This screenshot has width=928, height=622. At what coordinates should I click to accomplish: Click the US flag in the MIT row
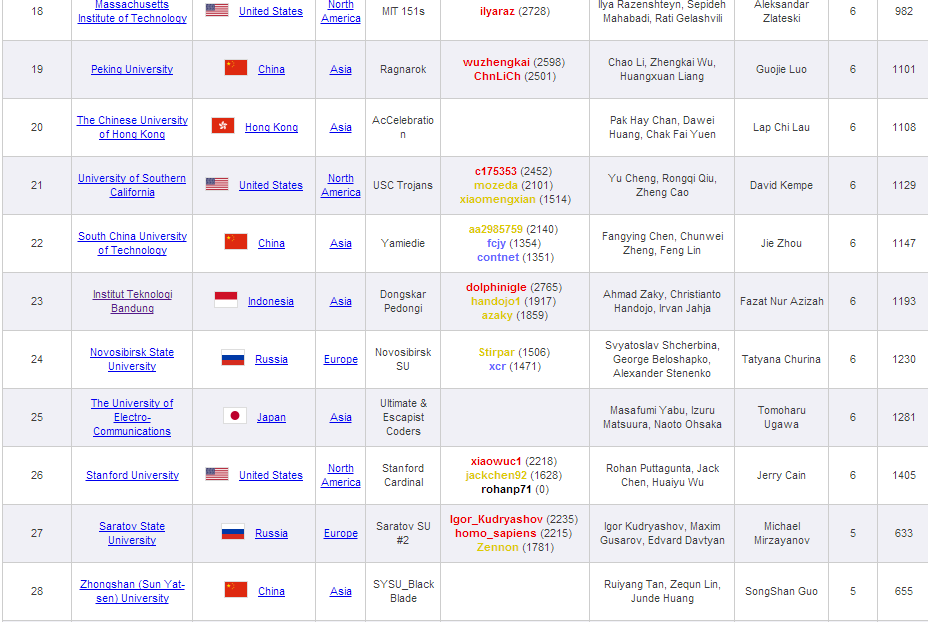217,10
